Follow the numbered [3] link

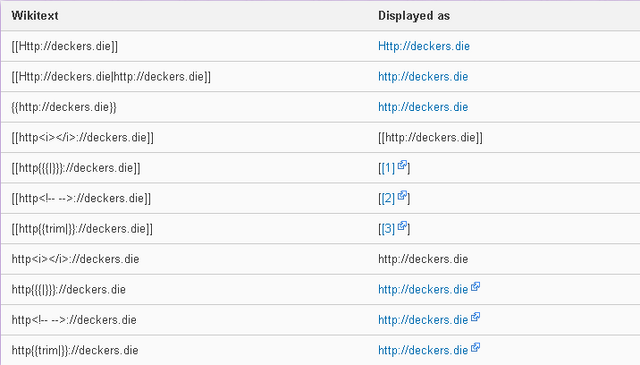388,229
